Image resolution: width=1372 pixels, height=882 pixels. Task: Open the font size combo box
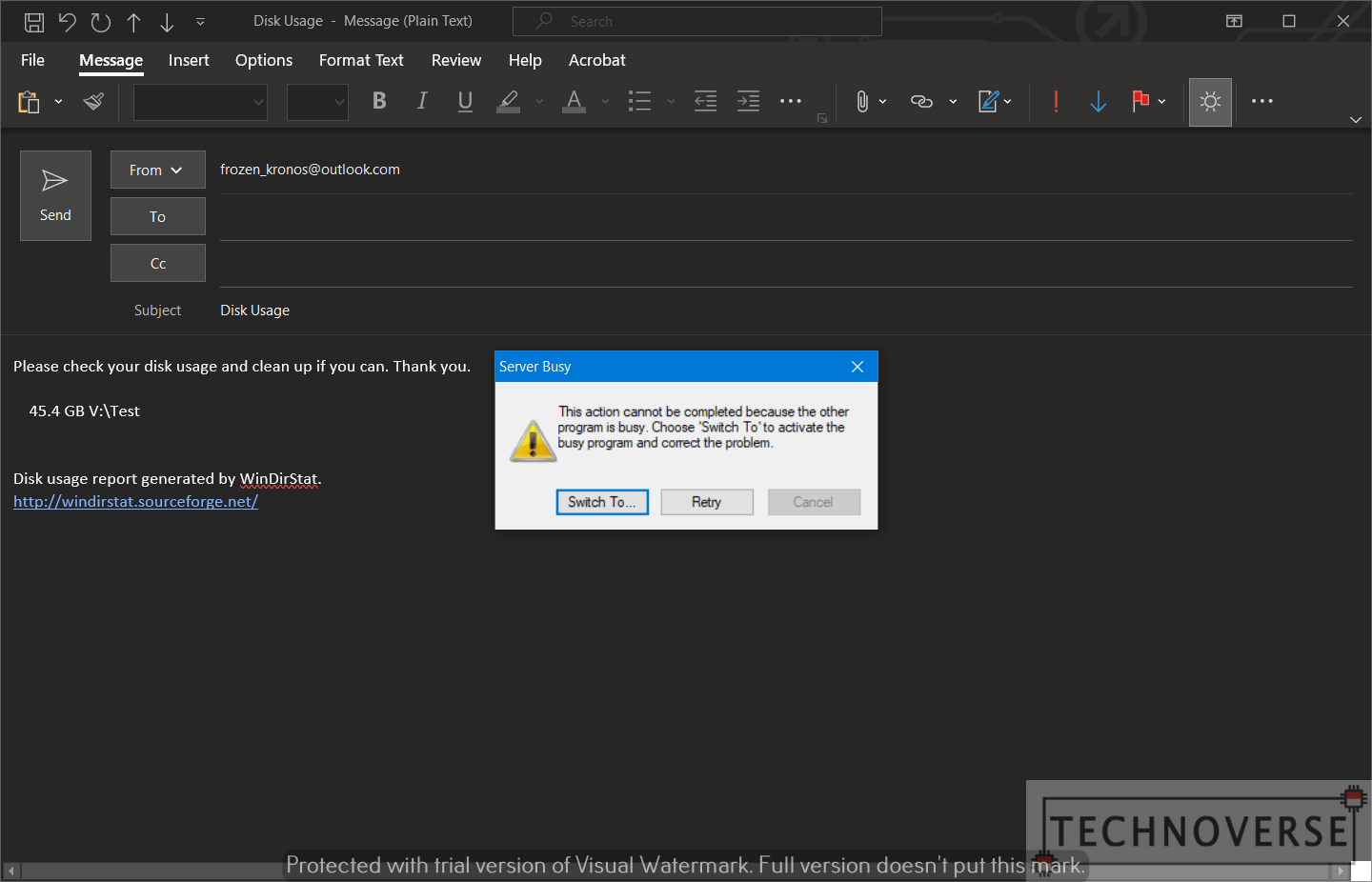[317, 102]
